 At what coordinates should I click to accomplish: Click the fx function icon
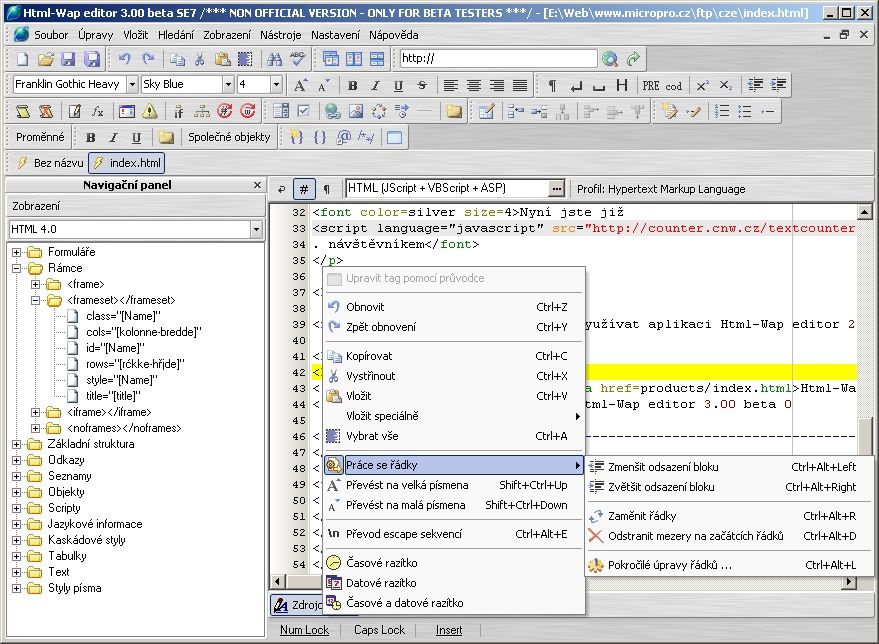[98, 111]
